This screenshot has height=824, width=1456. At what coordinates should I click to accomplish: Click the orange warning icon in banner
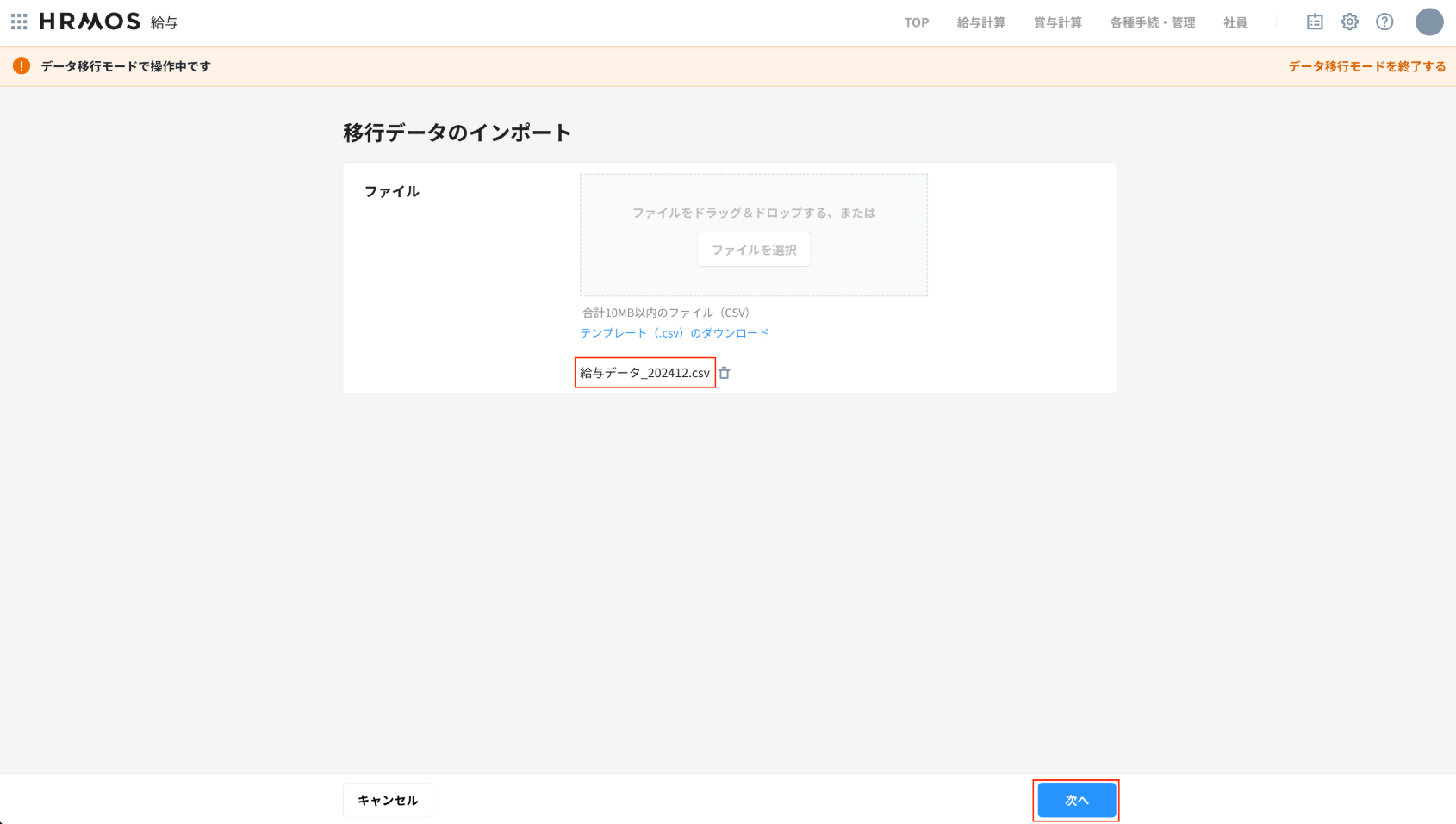[22, 66]
